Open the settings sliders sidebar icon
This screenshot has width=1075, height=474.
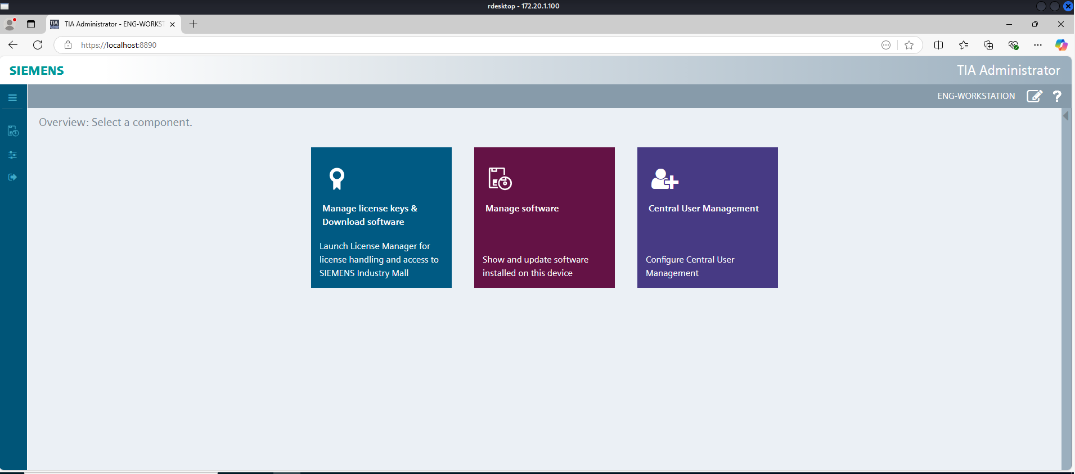(x=12, y=155)
